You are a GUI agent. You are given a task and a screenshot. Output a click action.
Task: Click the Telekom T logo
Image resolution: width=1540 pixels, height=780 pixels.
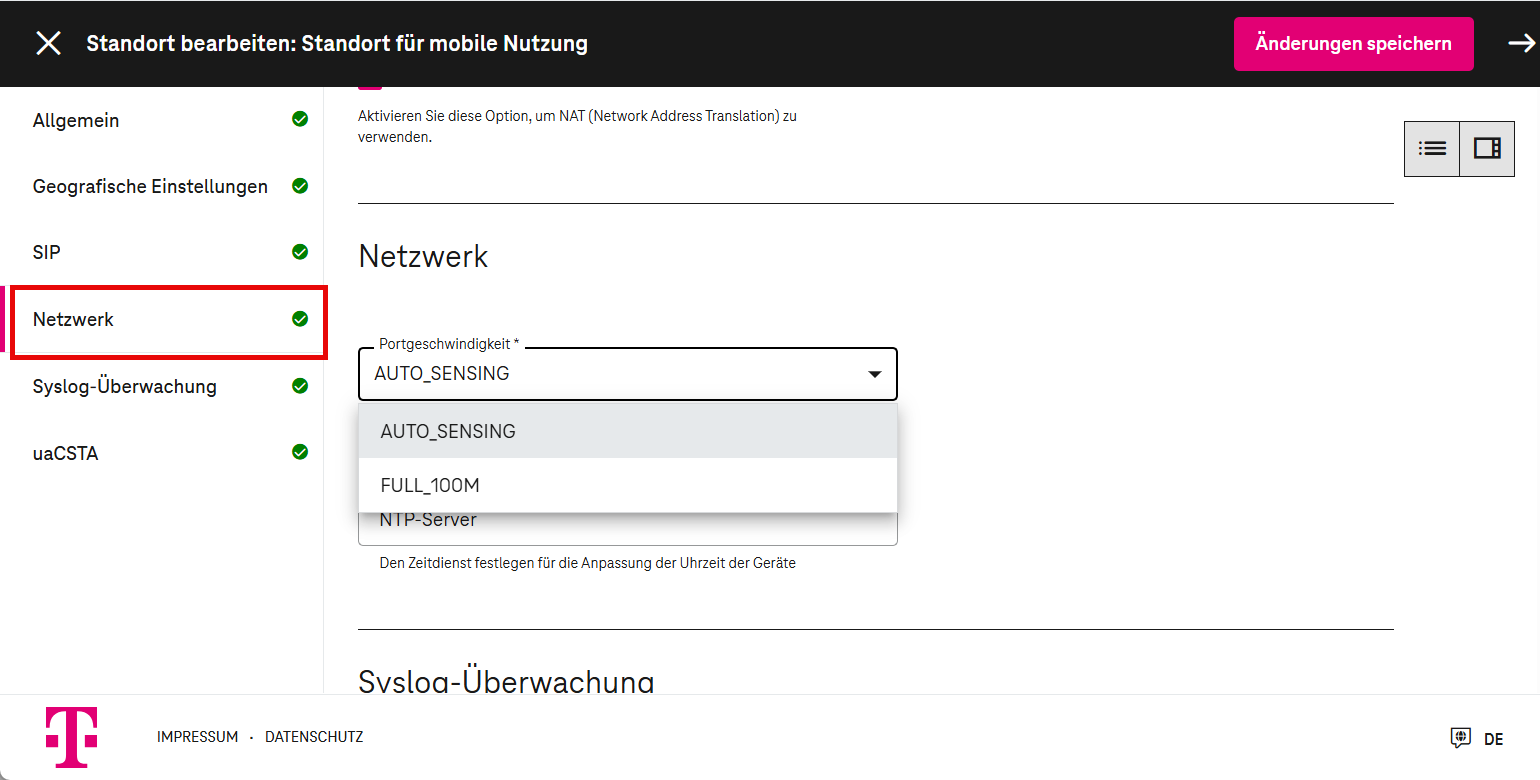[x=71, y=737]
